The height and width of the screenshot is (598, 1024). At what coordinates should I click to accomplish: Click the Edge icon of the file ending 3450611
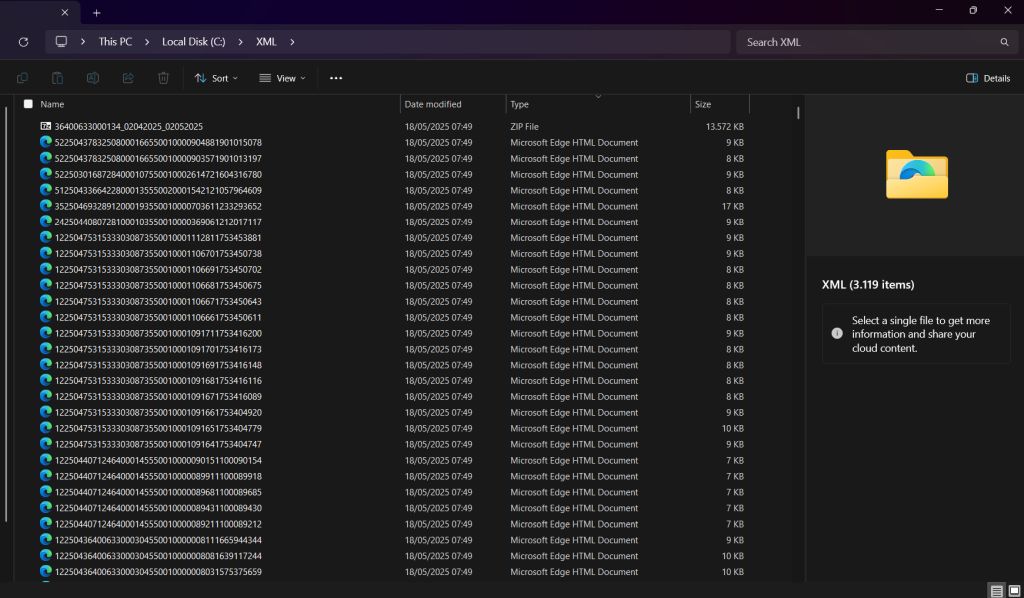[x=46, y=317]
